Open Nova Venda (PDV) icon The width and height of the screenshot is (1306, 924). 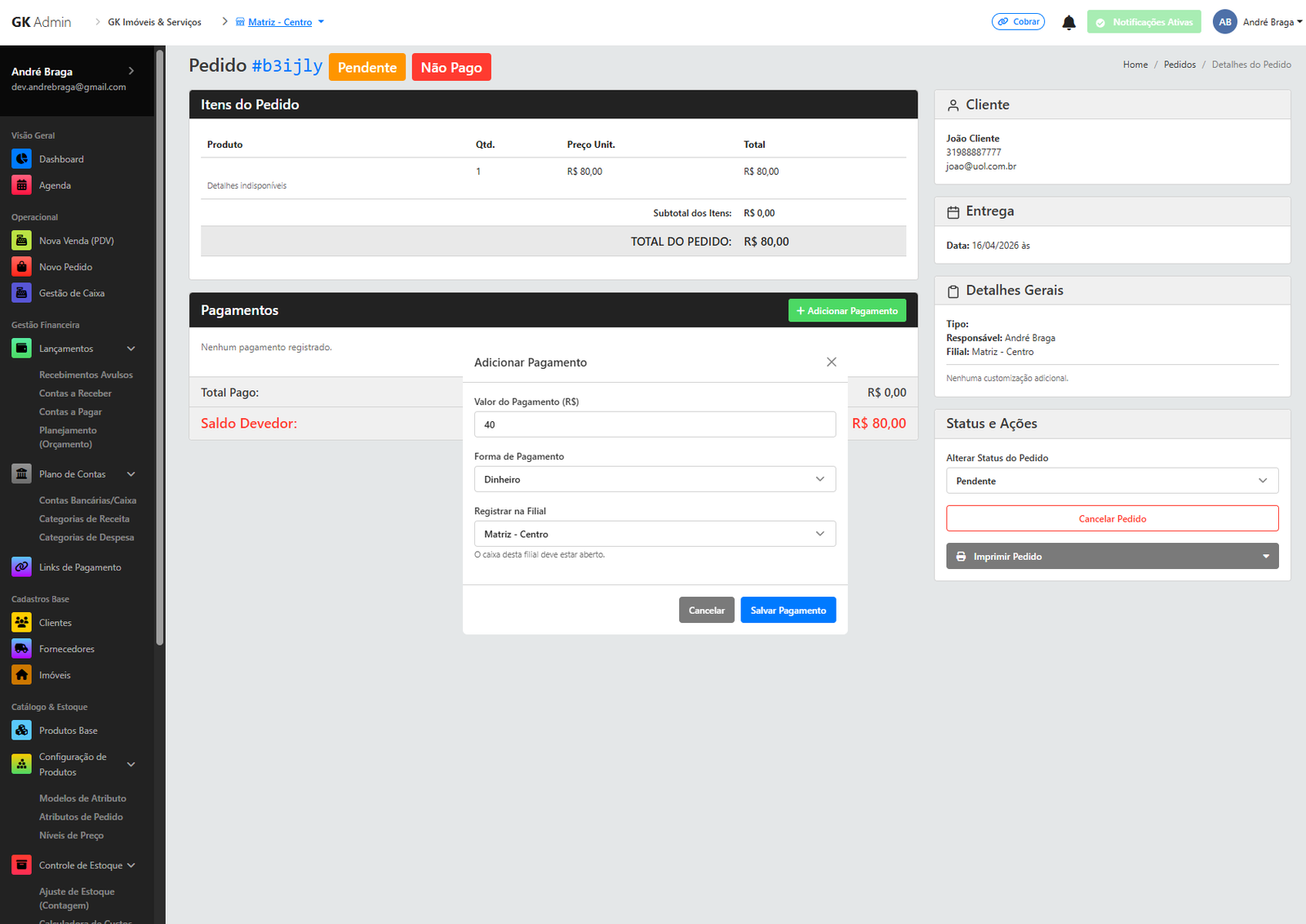22,241
